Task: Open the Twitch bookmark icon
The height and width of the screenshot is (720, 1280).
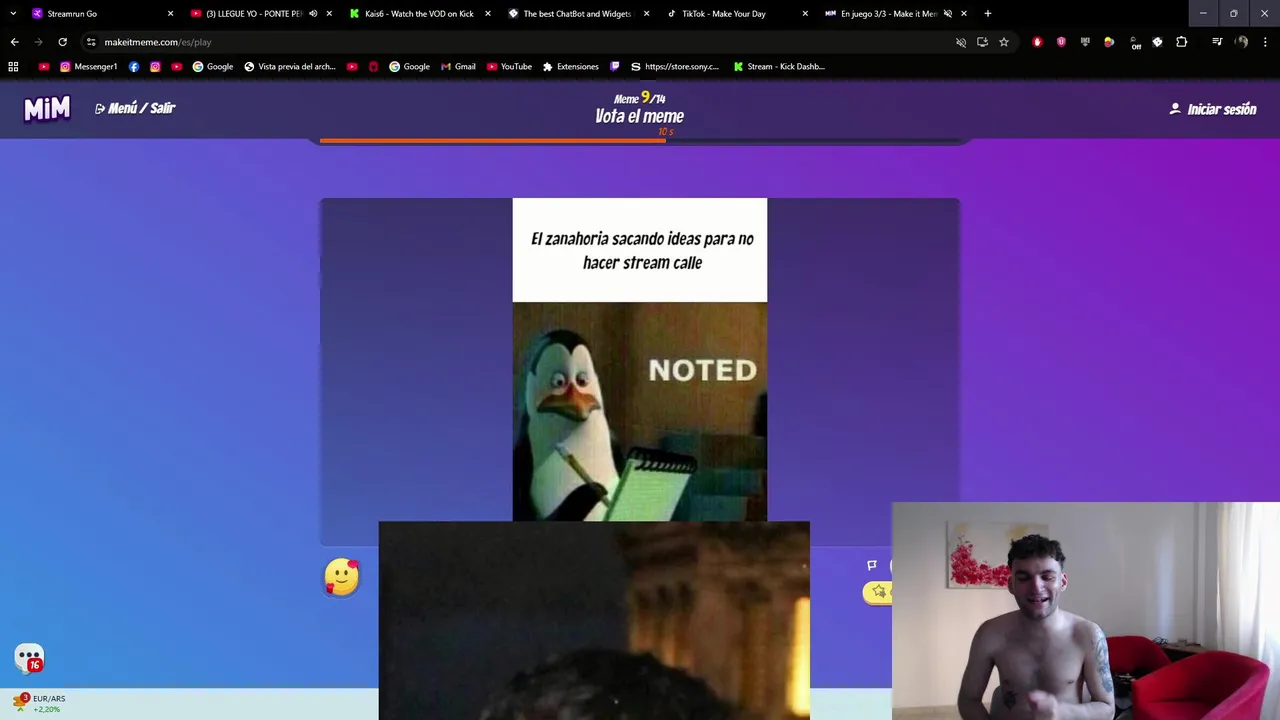Action: click(x=615, y=67)
